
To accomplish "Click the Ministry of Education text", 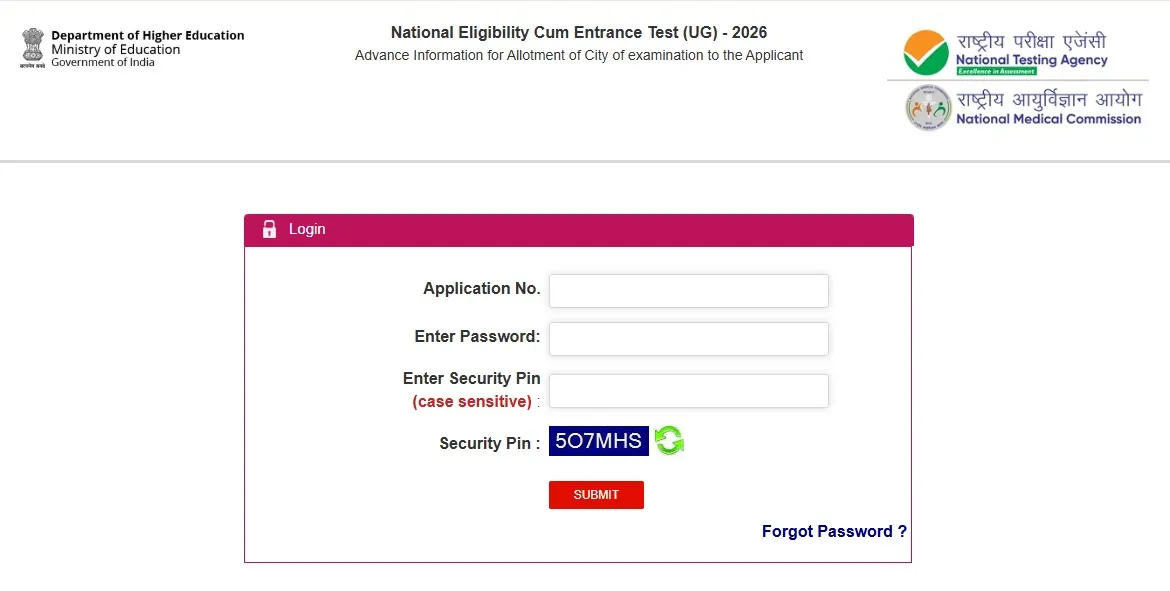I will 116,50.
